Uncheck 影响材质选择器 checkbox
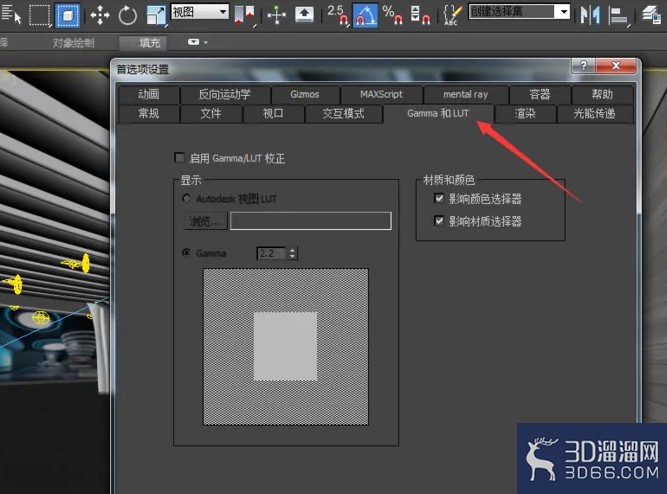 pyautogui.click(x=439, y=221)
